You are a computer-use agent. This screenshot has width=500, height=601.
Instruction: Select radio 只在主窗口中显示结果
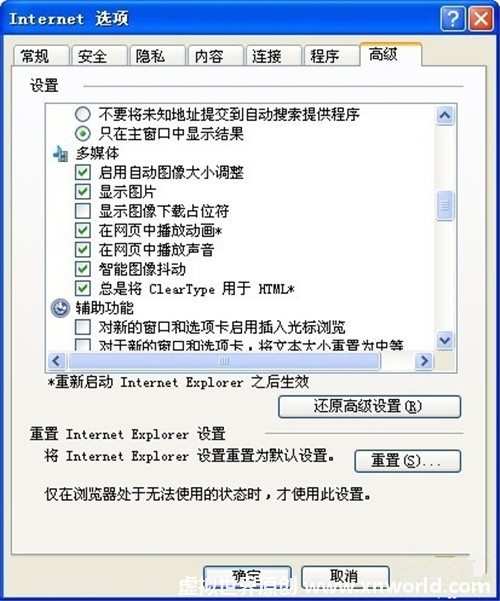(83, 134)
